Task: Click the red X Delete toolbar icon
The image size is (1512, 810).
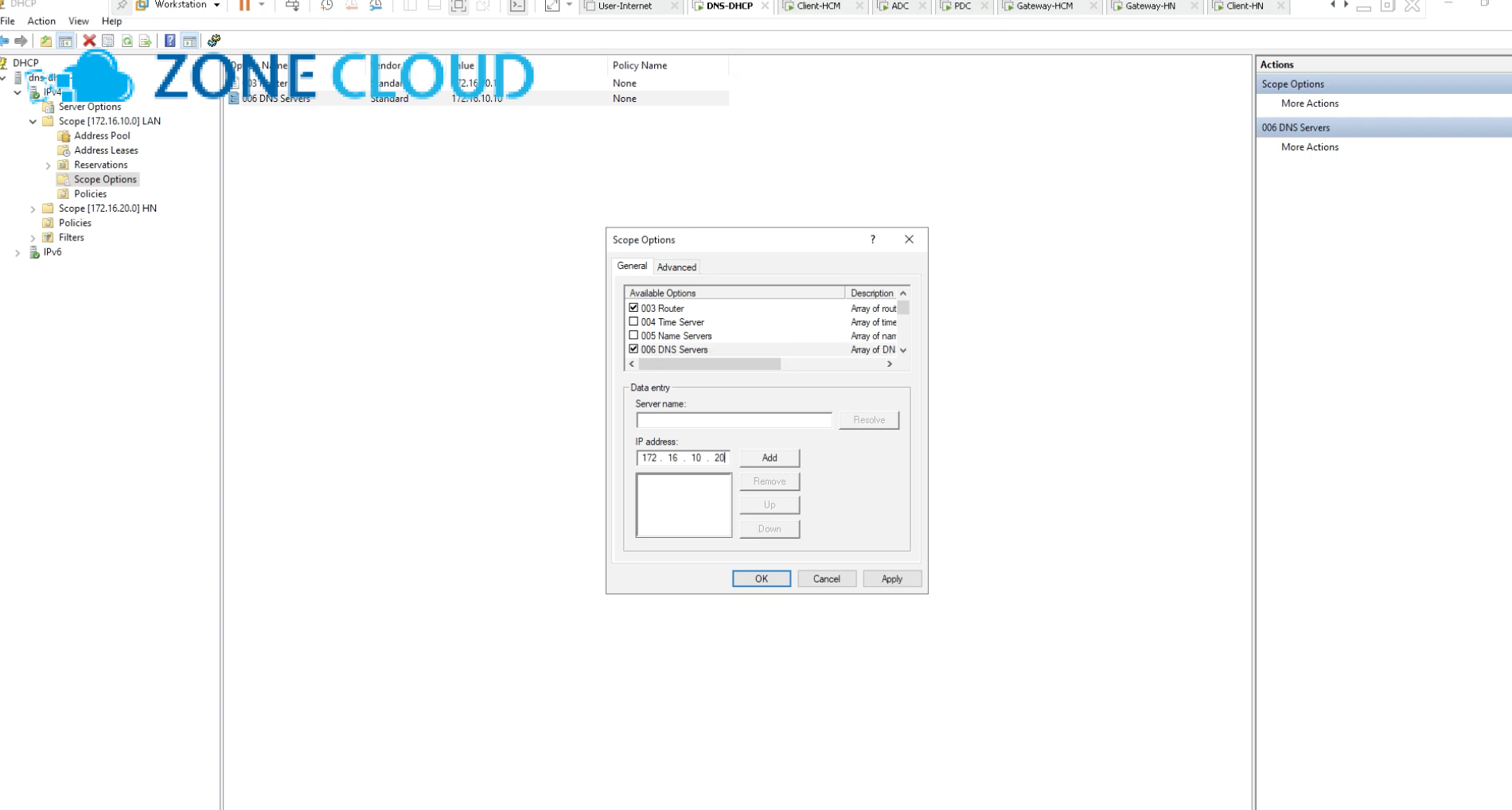Action: click(89, 41)
